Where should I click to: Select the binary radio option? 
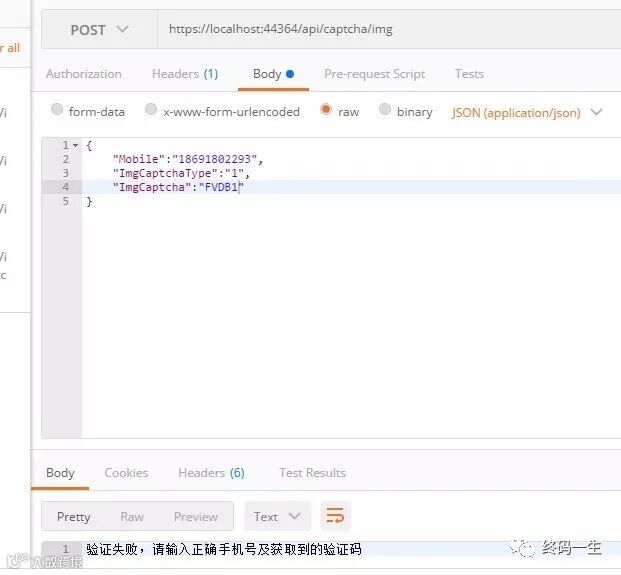tap(385, 109)
